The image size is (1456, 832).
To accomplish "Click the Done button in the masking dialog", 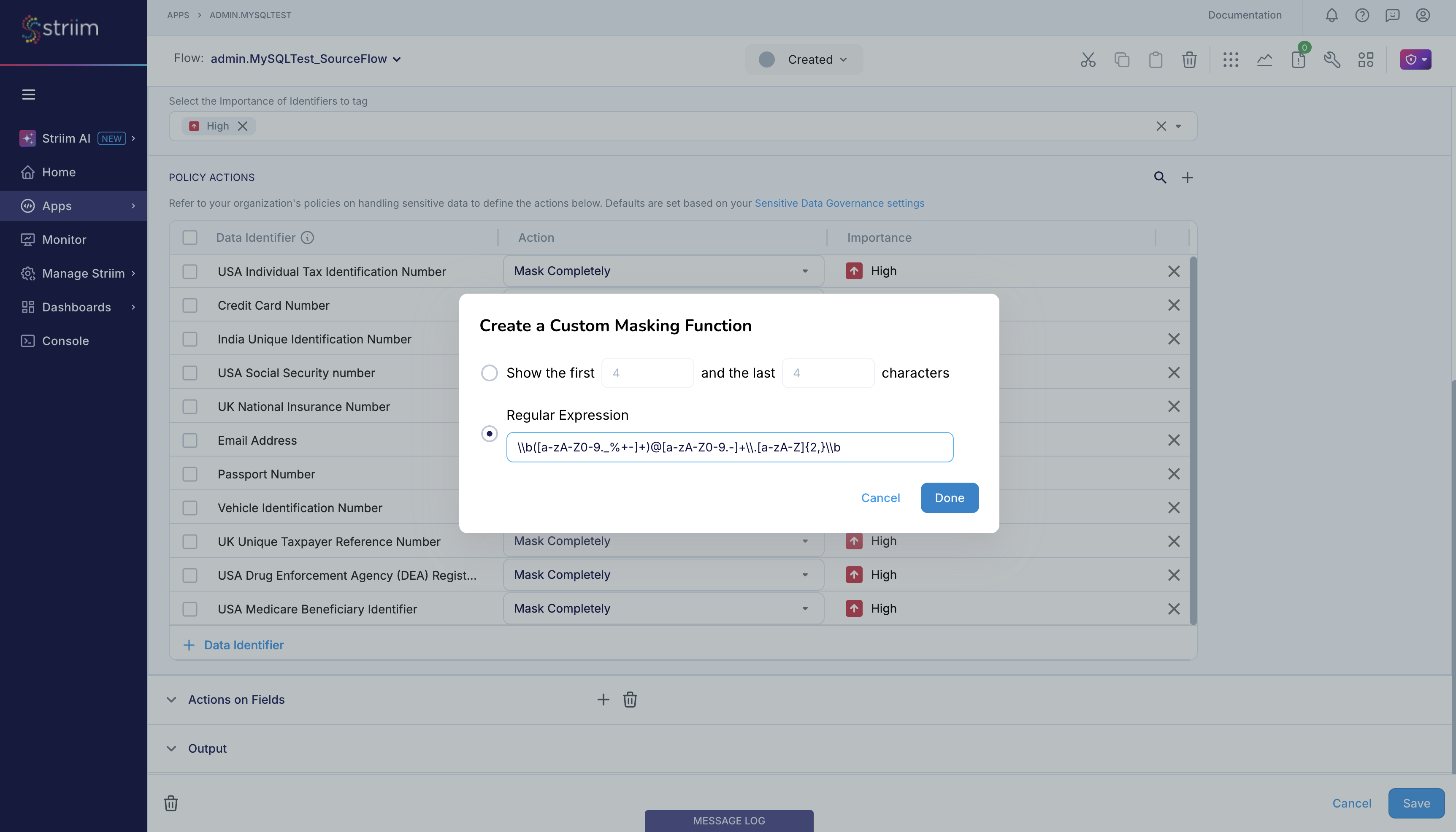I will (x=949, y=498).
